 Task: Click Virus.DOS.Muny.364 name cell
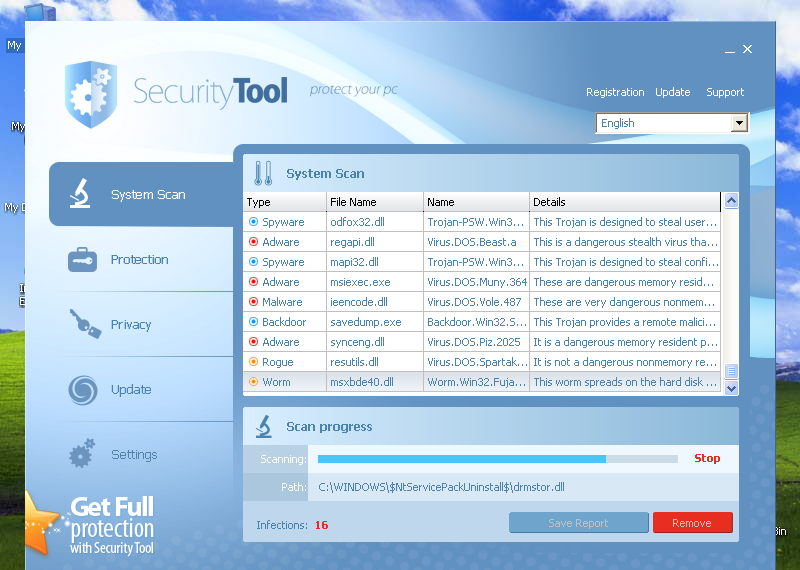(477, 282)
